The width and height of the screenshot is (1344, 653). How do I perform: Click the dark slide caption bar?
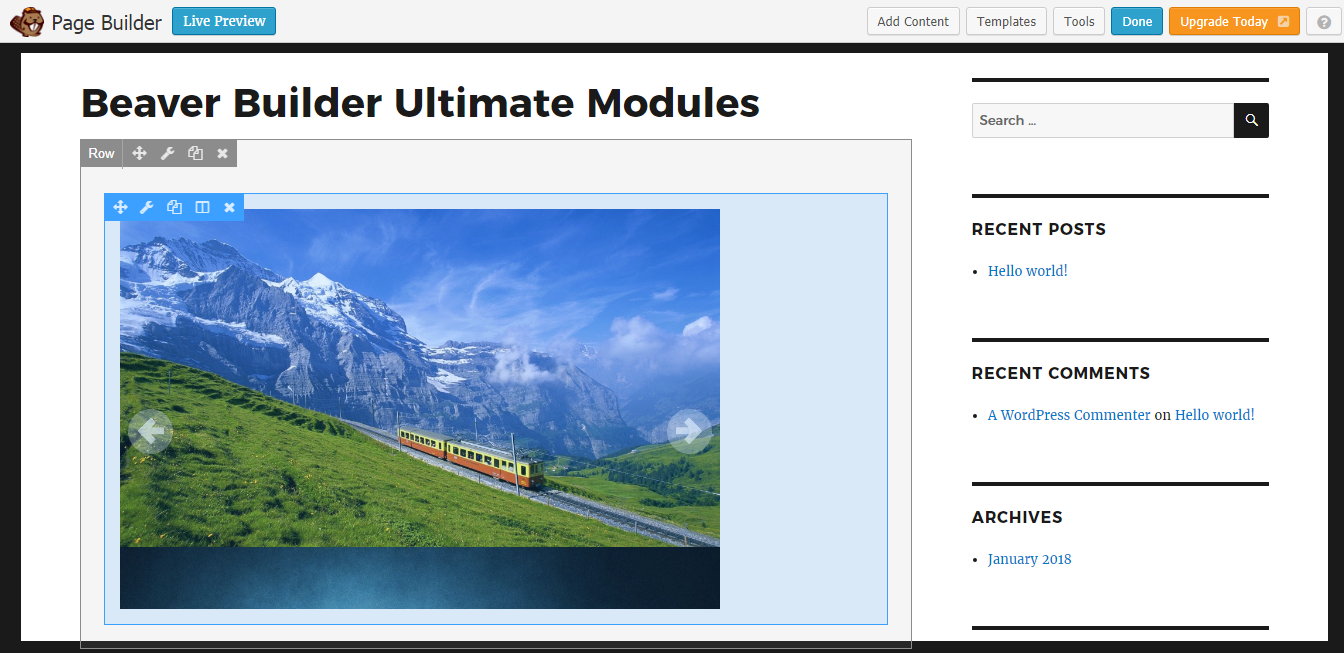[x=420, y=578]
